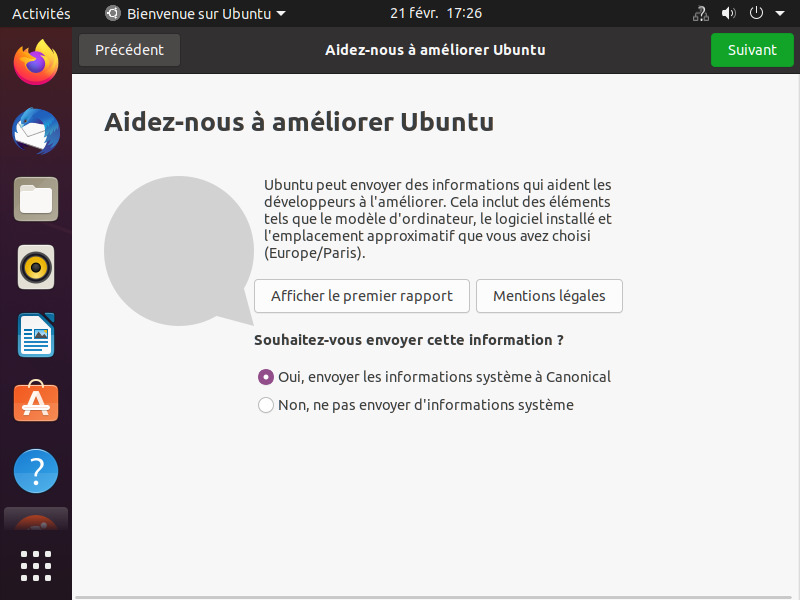800x600 pixels.
Task: Select 'Oui, envoyer les informations système'
Action: [266, 377]
